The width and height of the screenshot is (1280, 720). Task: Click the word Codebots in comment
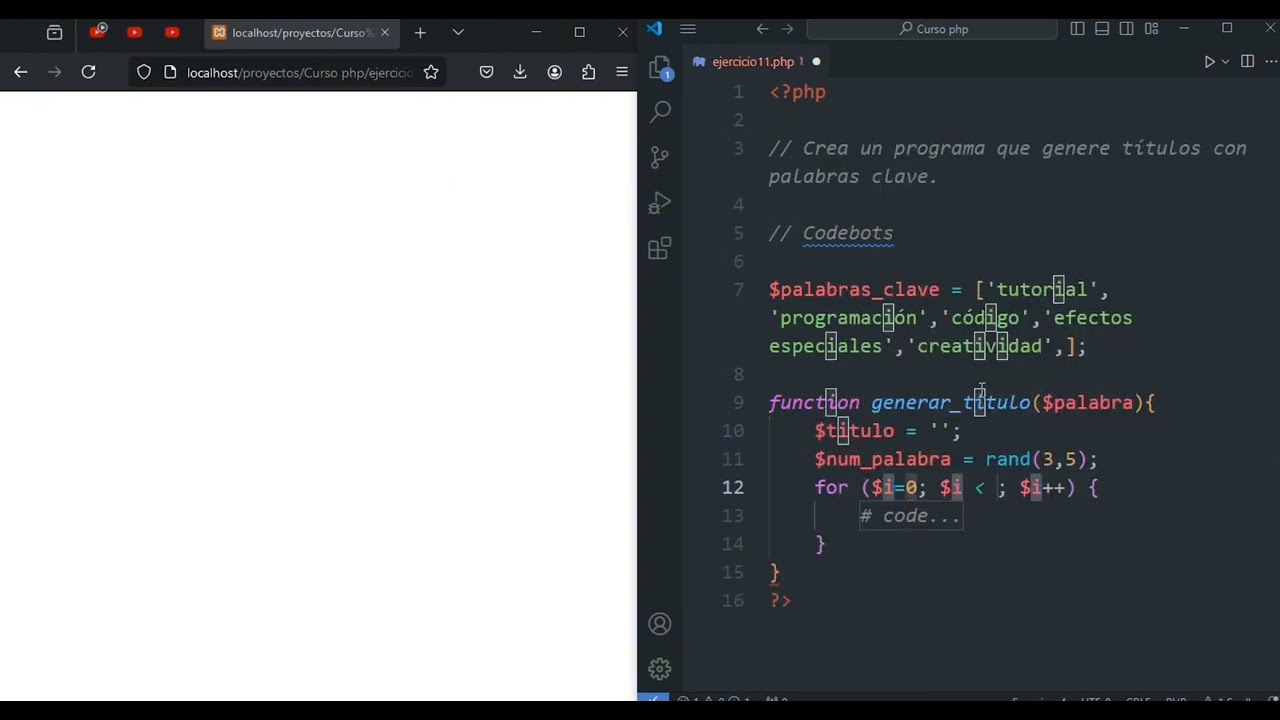click(x=848, y=233)
